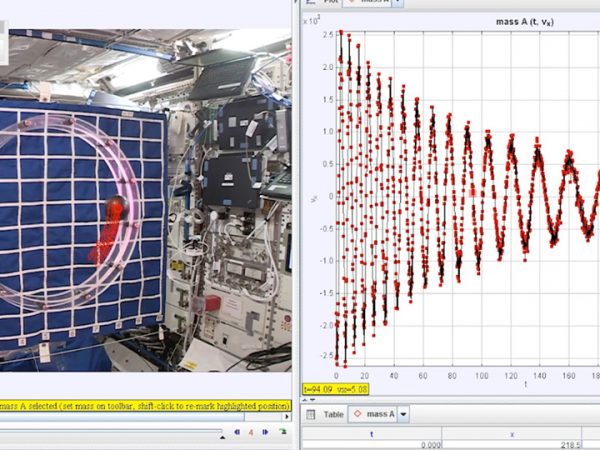600x450 pixels.
Task: Click the video player slider track
Action: pos(110,432)
